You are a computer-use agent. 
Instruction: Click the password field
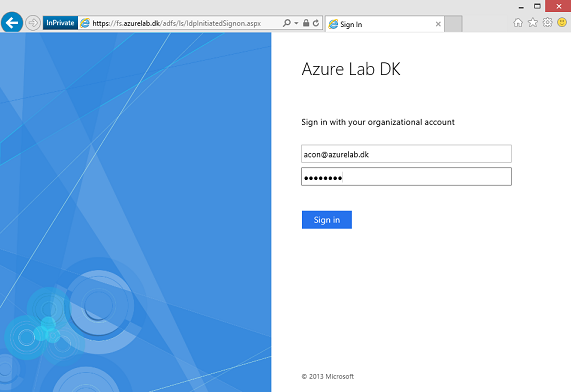[x=406, y=177]
